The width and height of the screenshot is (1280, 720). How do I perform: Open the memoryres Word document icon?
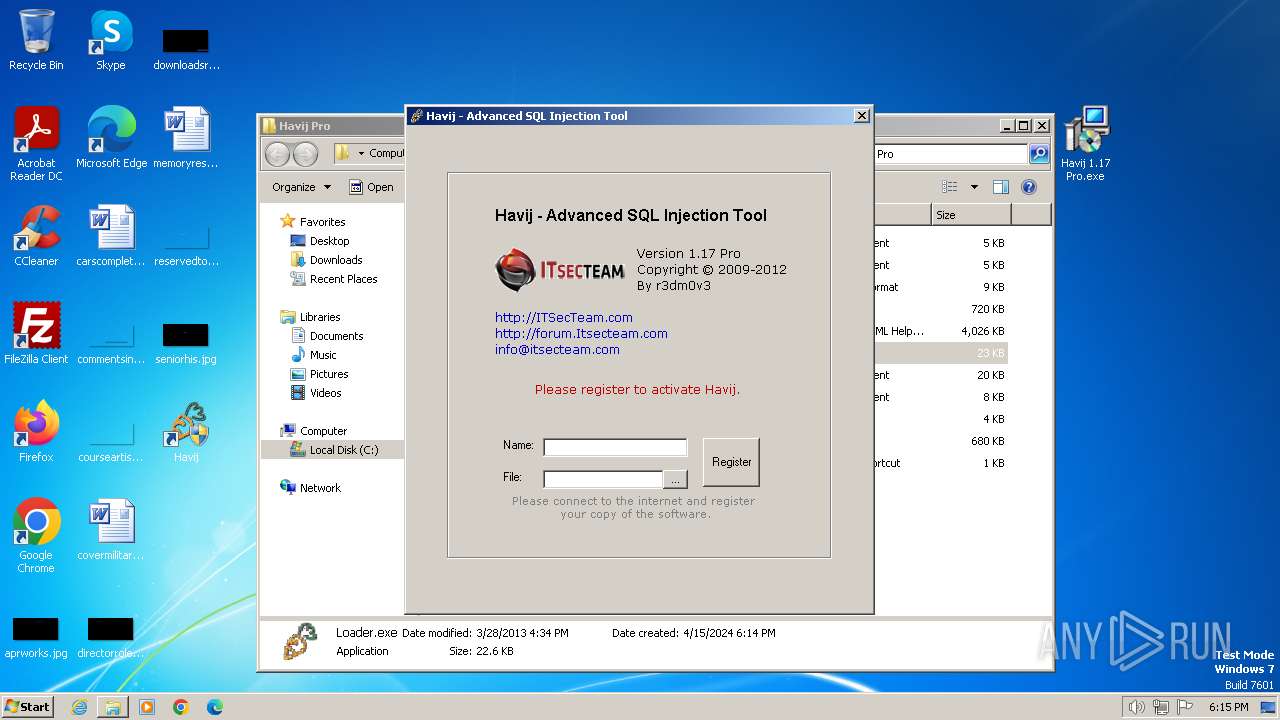(x=186, y=137)
